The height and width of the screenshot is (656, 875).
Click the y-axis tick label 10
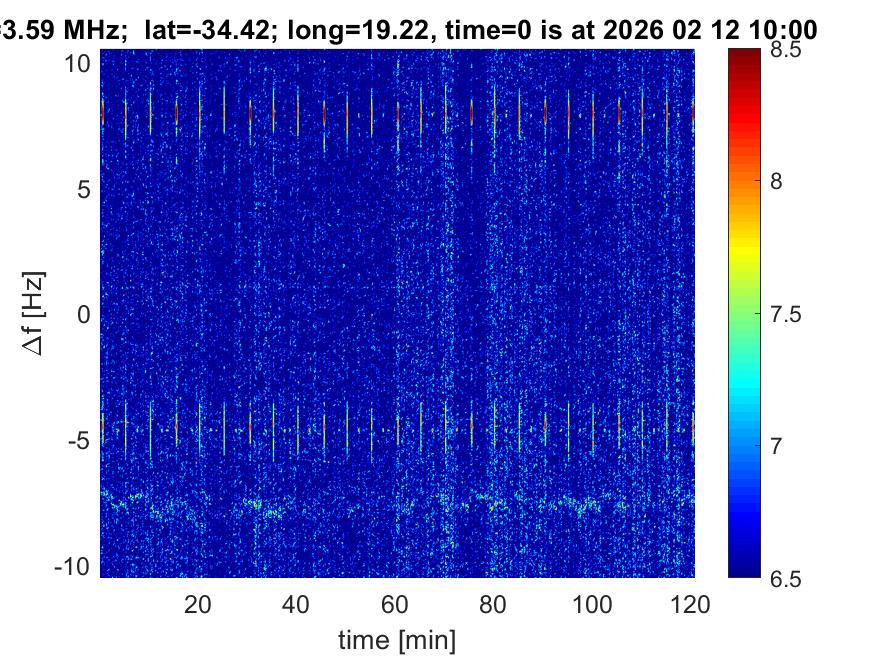click(81, 63)
